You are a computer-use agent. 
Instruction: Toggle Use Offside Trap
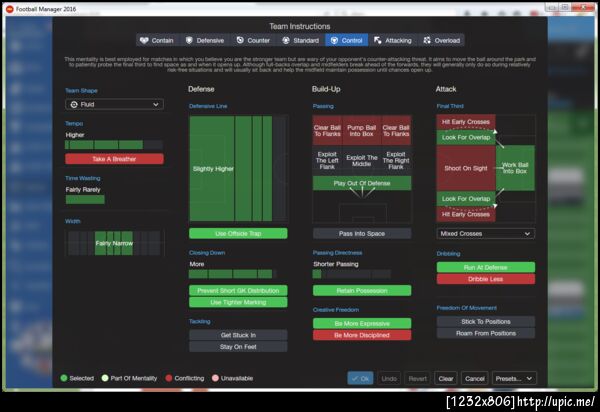[238, 233]
